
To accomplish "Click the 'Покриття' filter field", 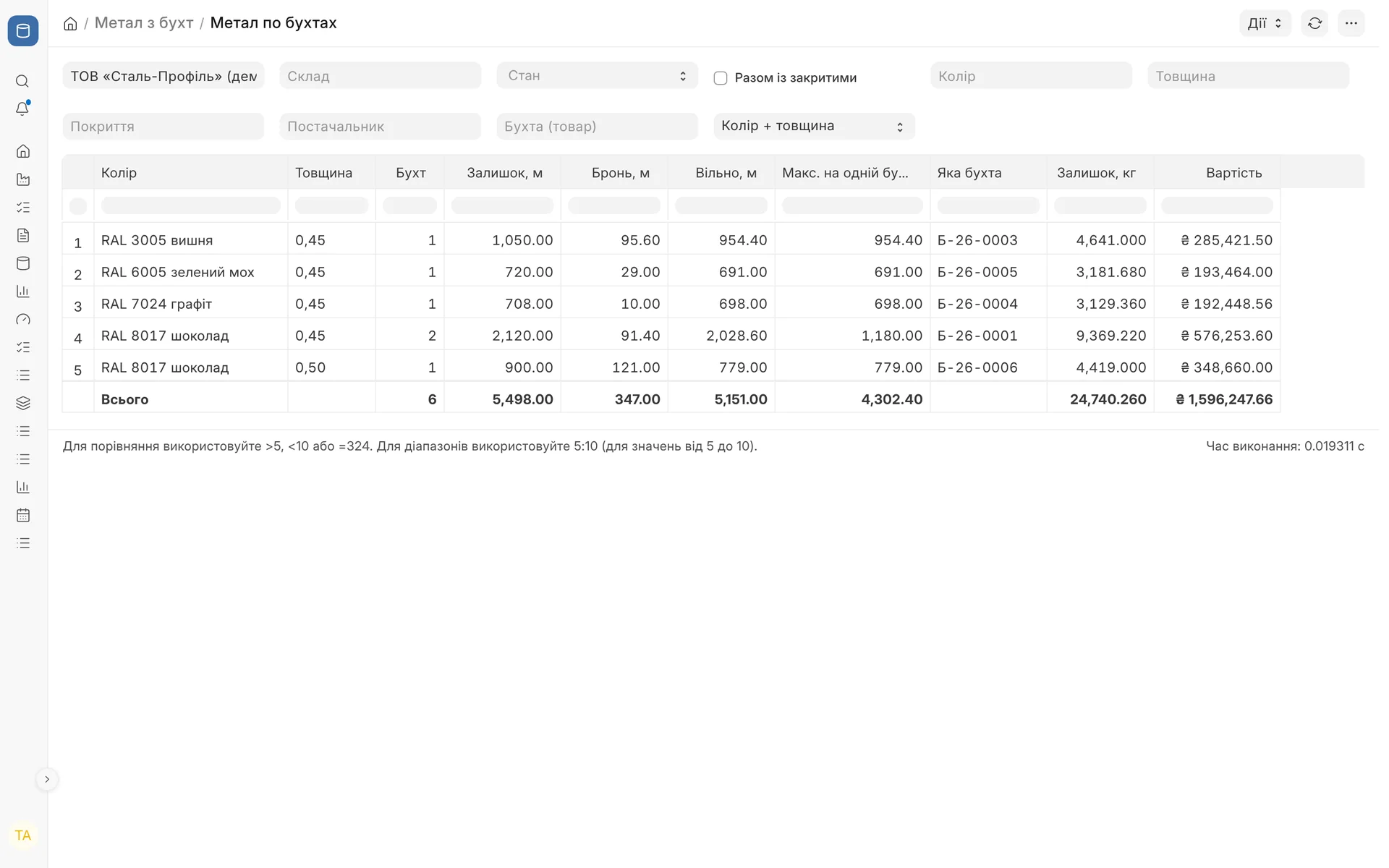I will pyautogui.click(x=163, y=126).
